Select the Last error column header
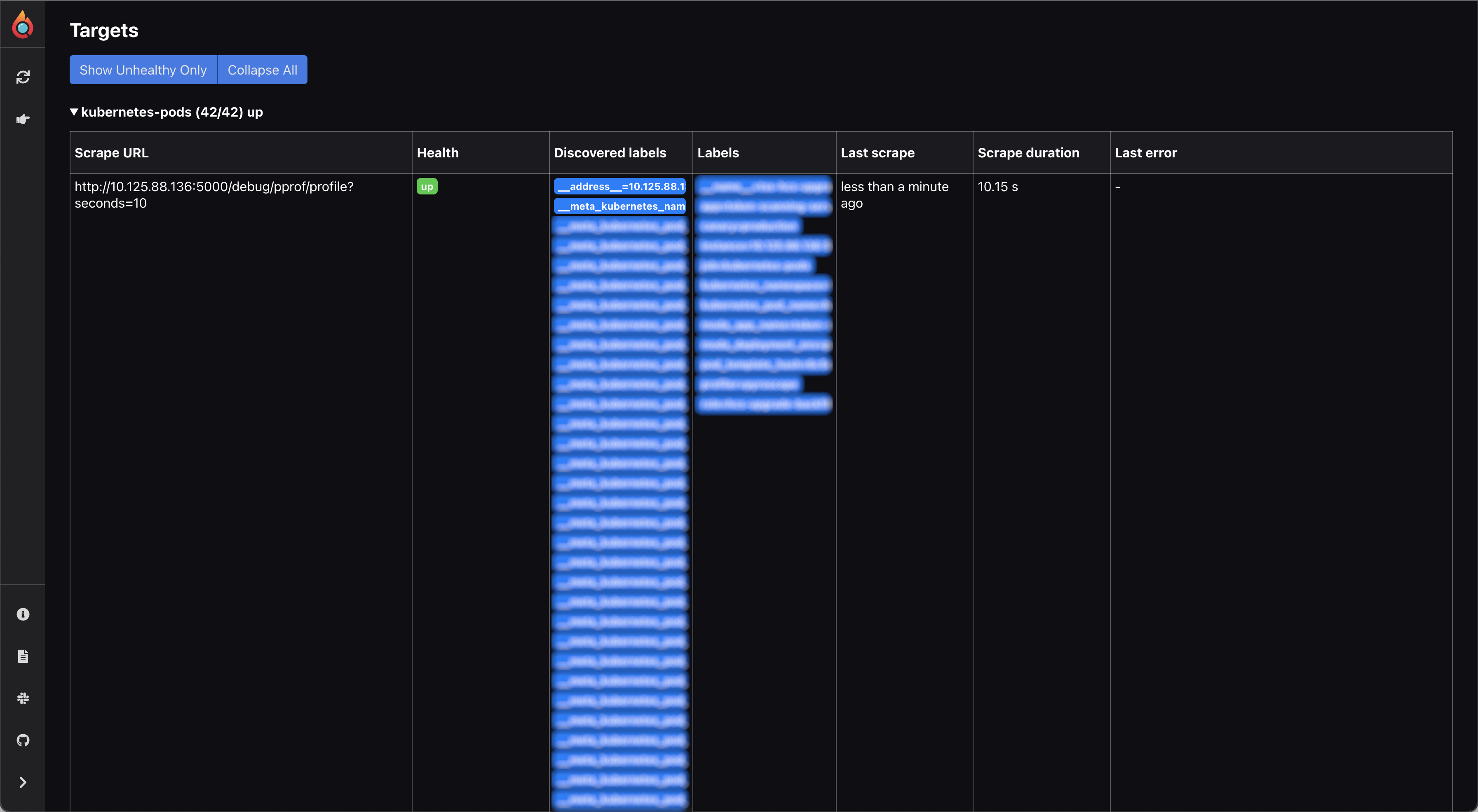 [x=1145, y=152]
